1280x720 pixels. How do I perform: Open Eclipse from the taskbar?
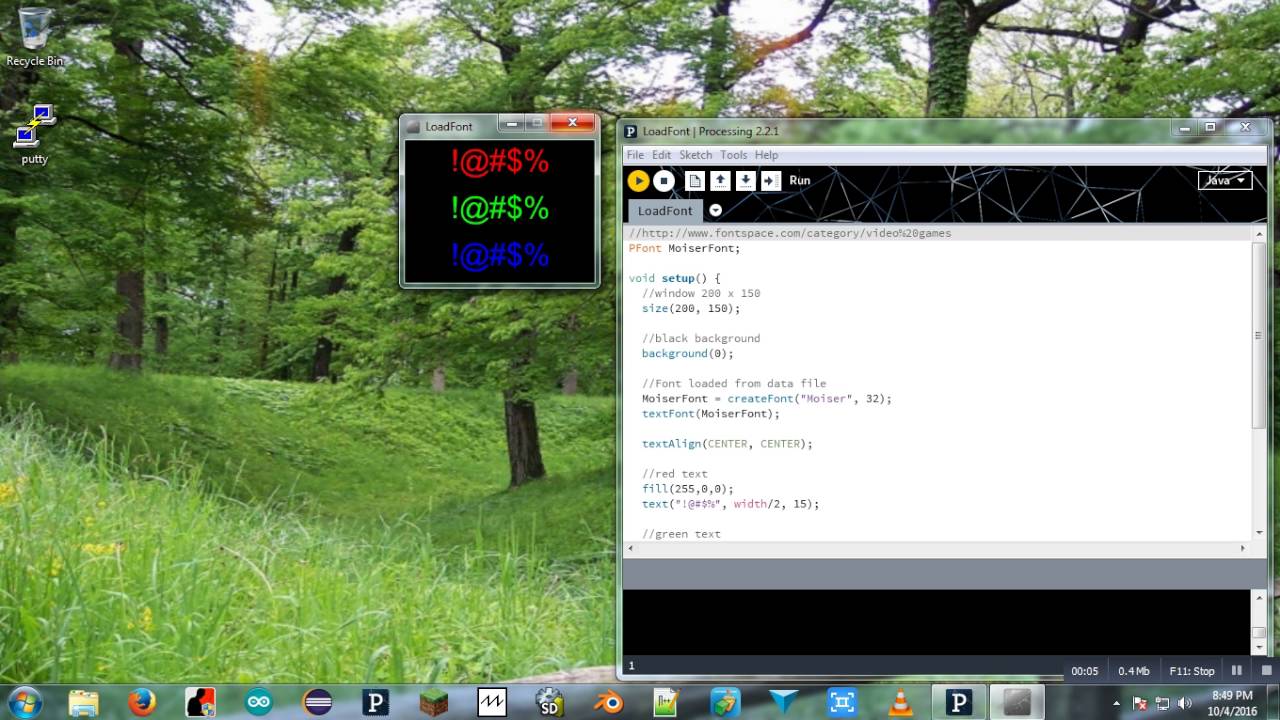pyautogui.click(x=318, y=702)
